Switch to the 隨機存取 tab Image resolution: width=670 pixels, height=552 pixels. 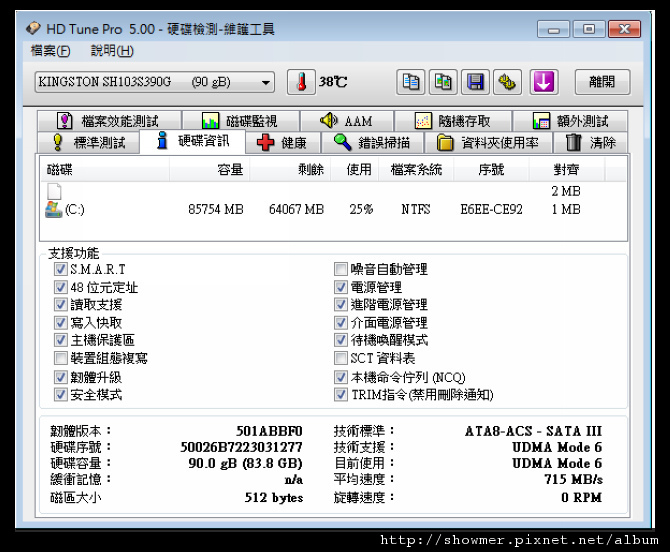coord(453,121)
